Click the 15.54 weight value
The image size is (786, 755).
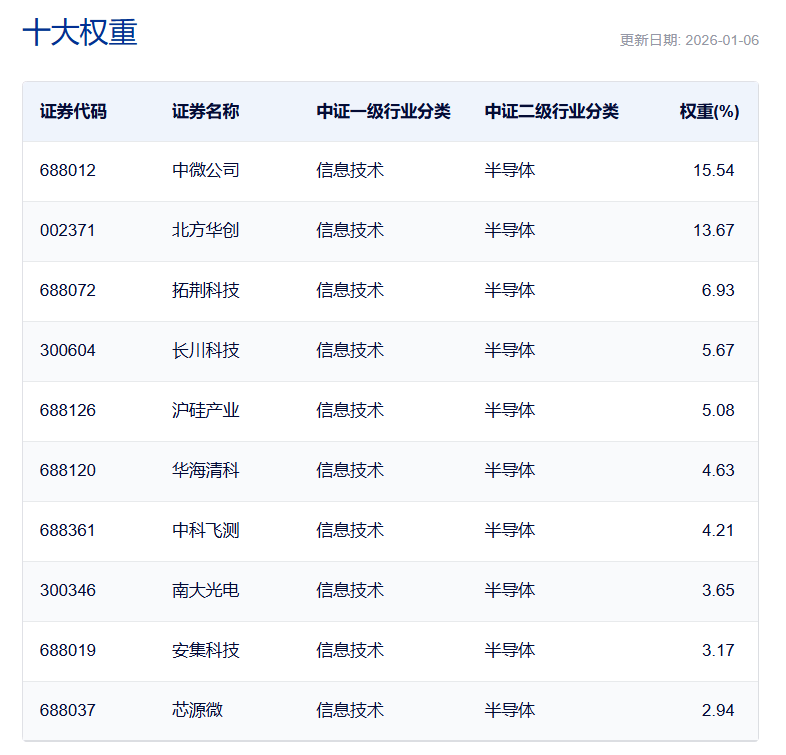coord(713,170)
